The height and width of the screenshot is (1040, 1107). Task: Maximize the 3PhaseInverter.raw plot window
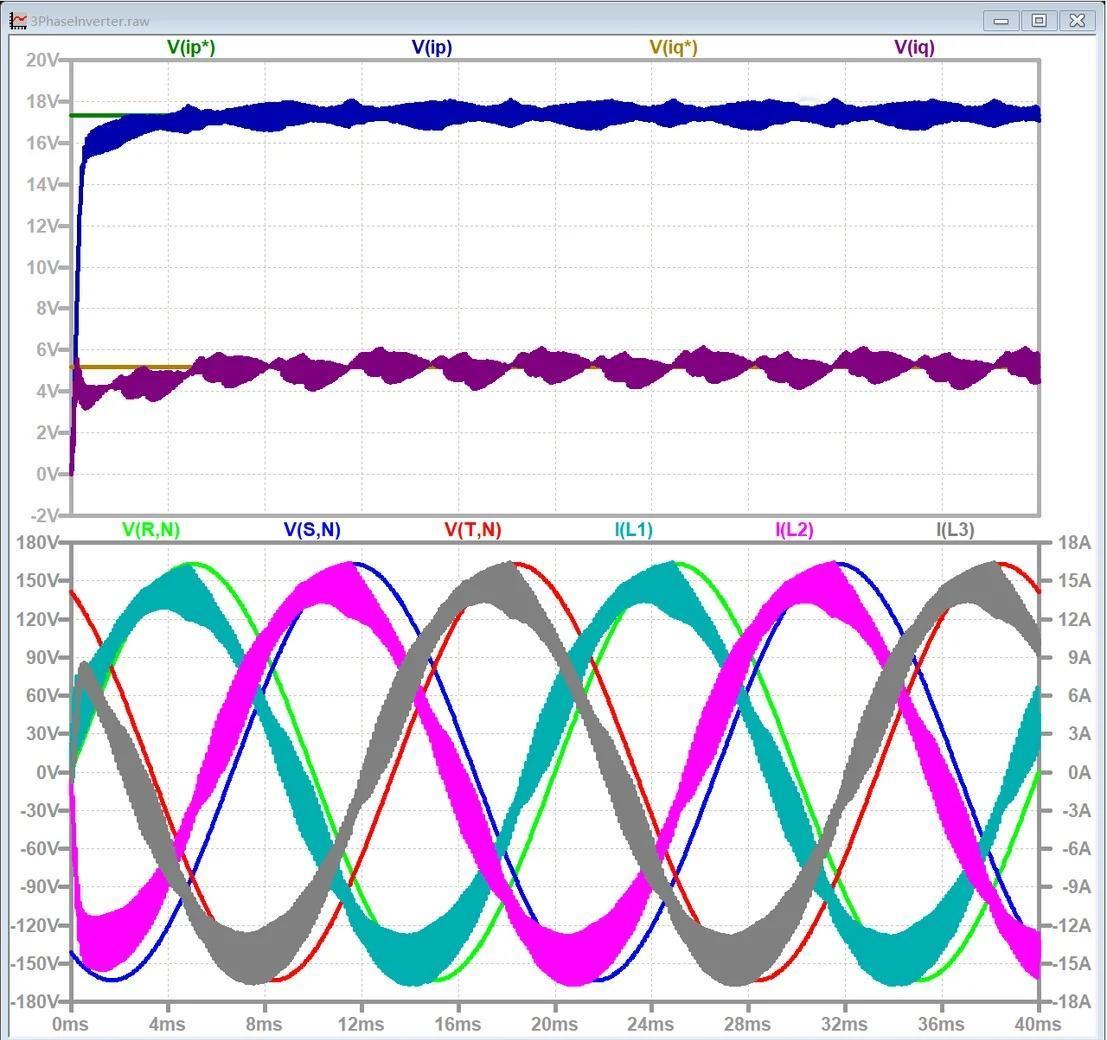[1039, 20]
